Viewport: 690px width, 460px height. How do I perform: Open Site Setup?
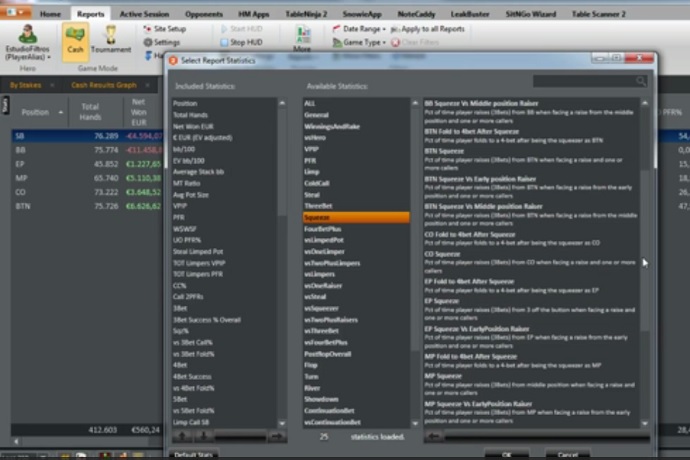[x=165, y=29]
